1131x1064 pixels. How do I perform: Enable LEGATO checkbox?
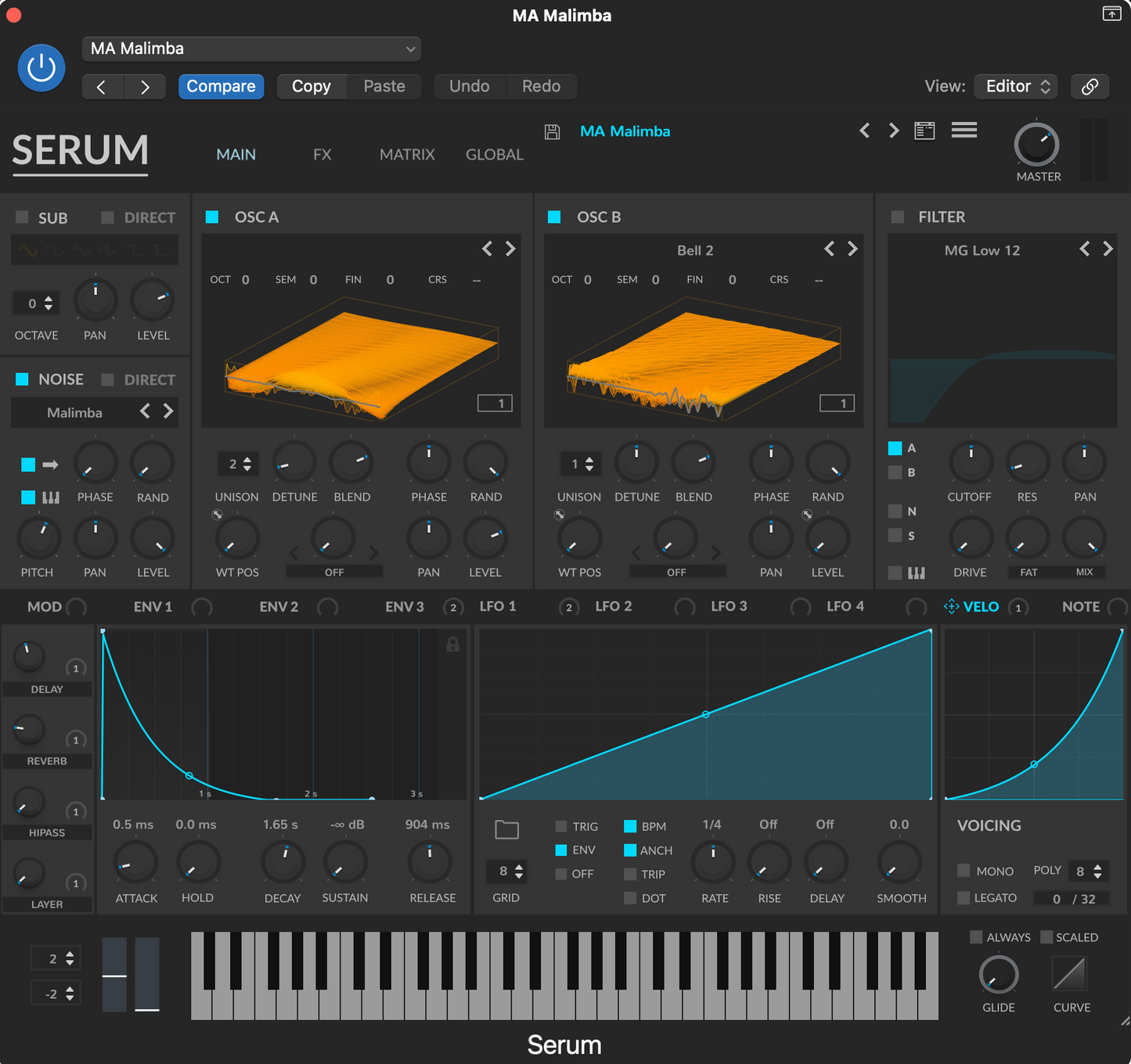pos(964,897)
